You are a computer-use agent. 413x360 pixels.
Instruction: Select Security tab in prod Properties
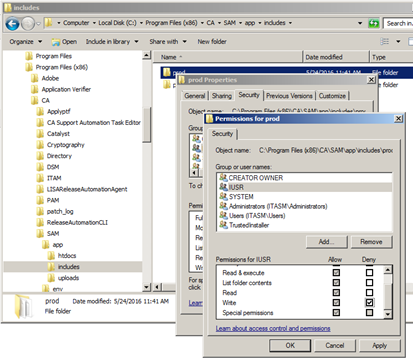coord(249,95)
